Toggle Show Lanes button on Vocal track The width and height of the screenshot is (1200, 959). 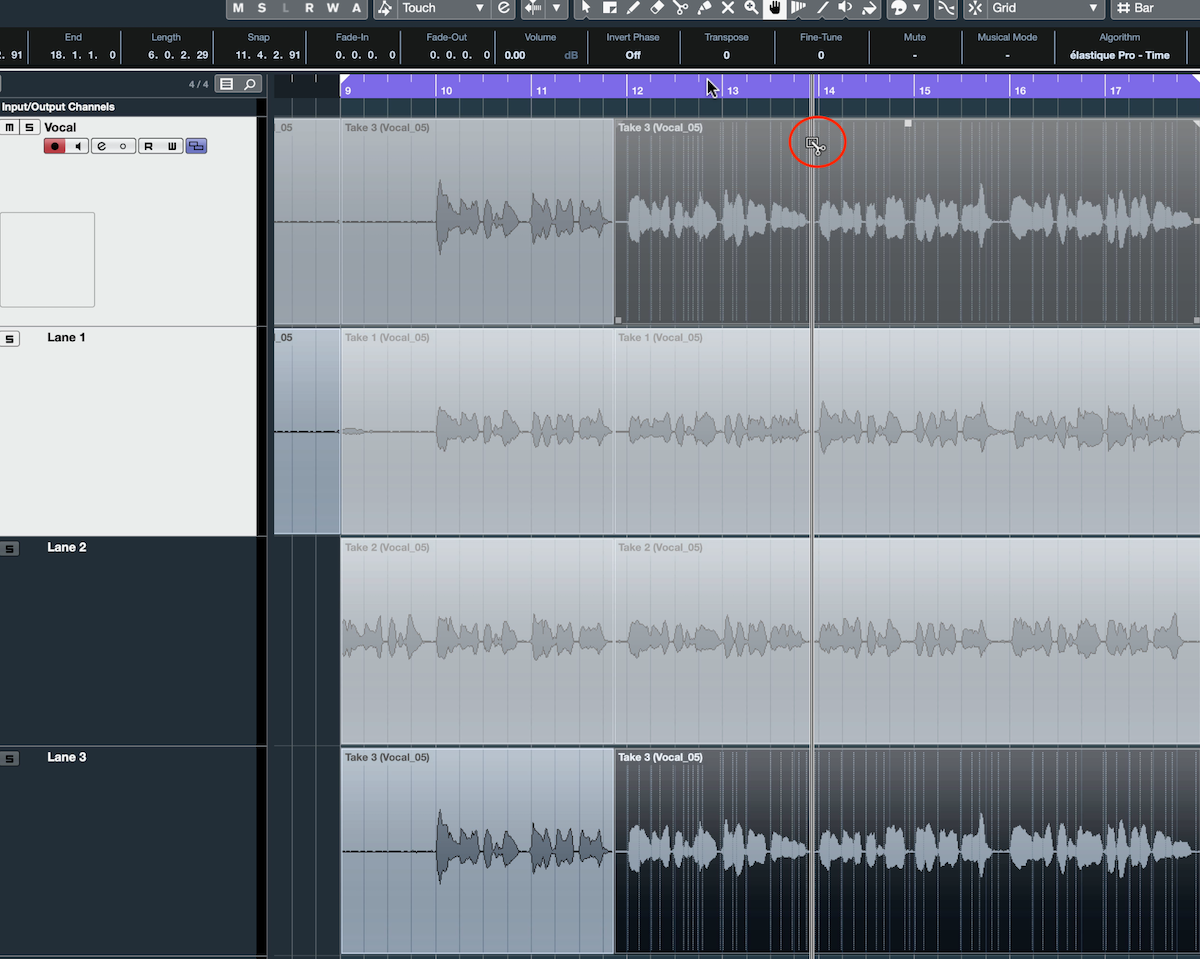(196, 146)
